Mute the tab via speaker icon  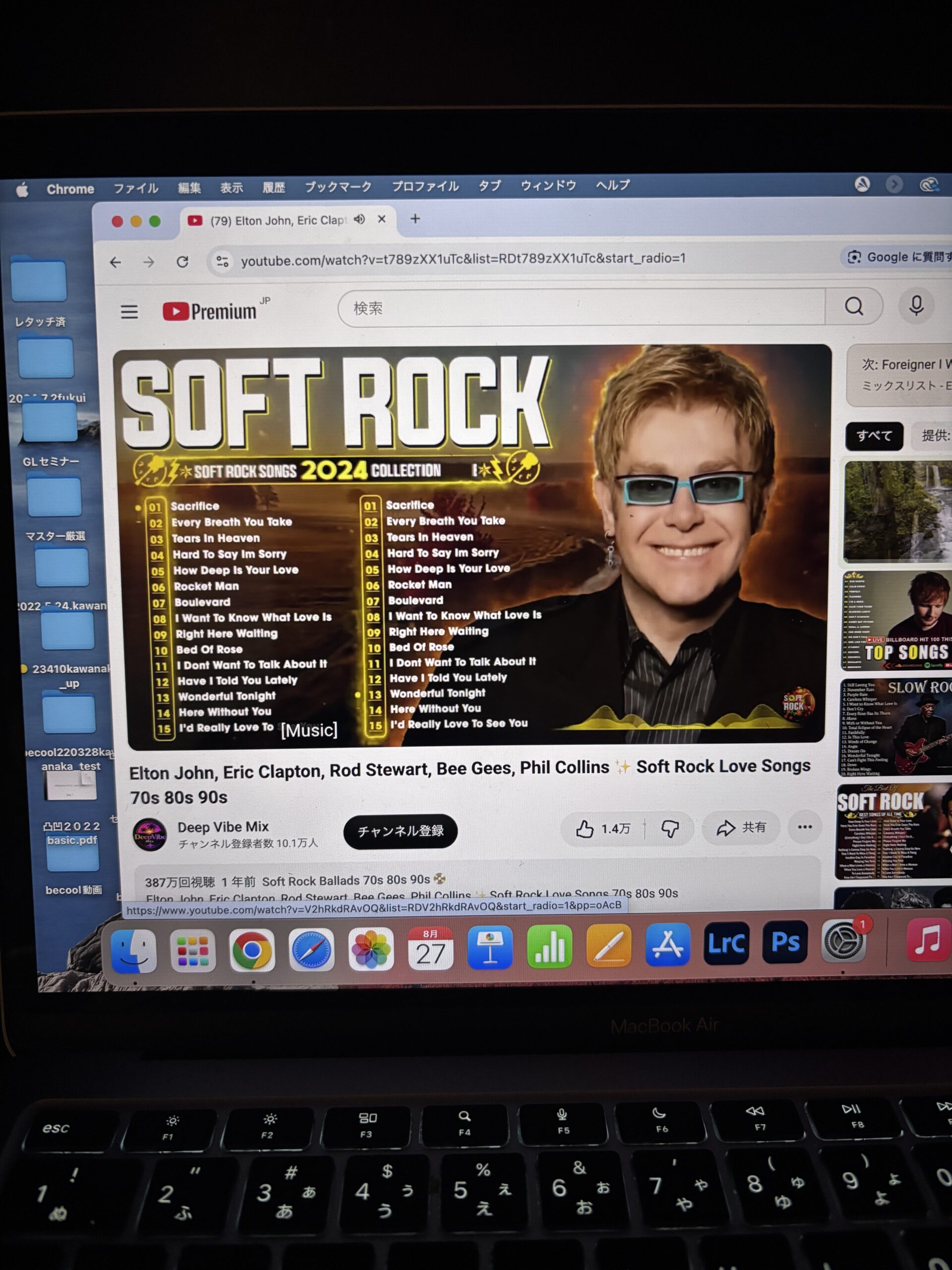tap(360, 219)
